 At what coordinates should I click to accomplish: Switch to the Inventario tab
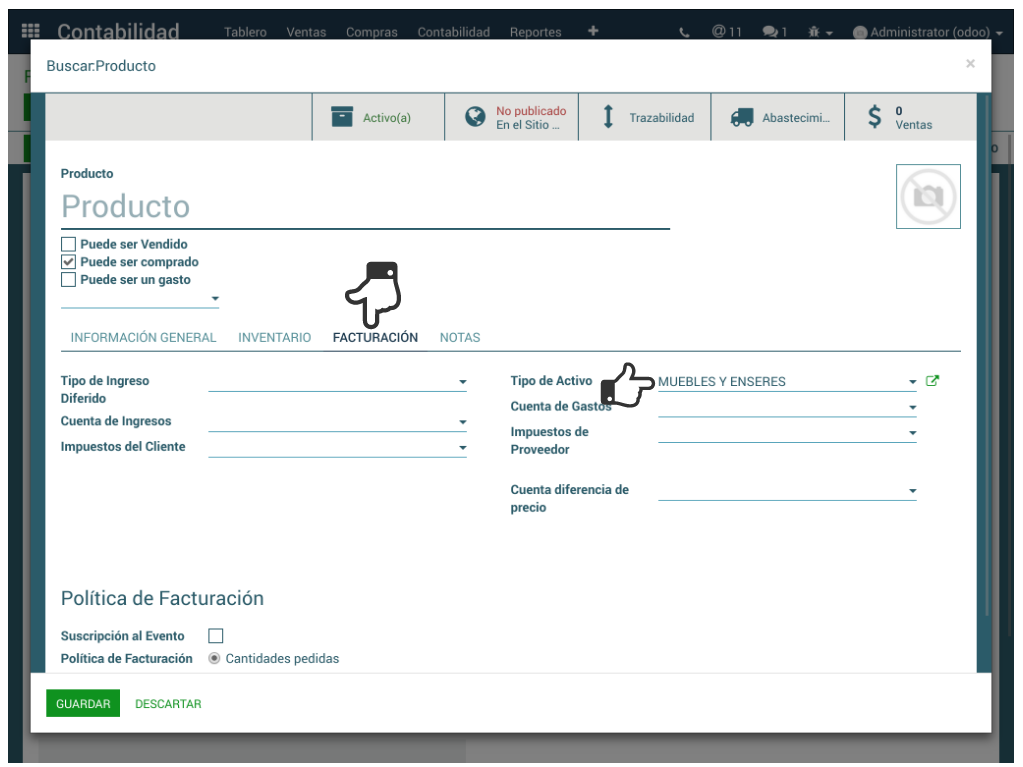(x=274, y=338)
